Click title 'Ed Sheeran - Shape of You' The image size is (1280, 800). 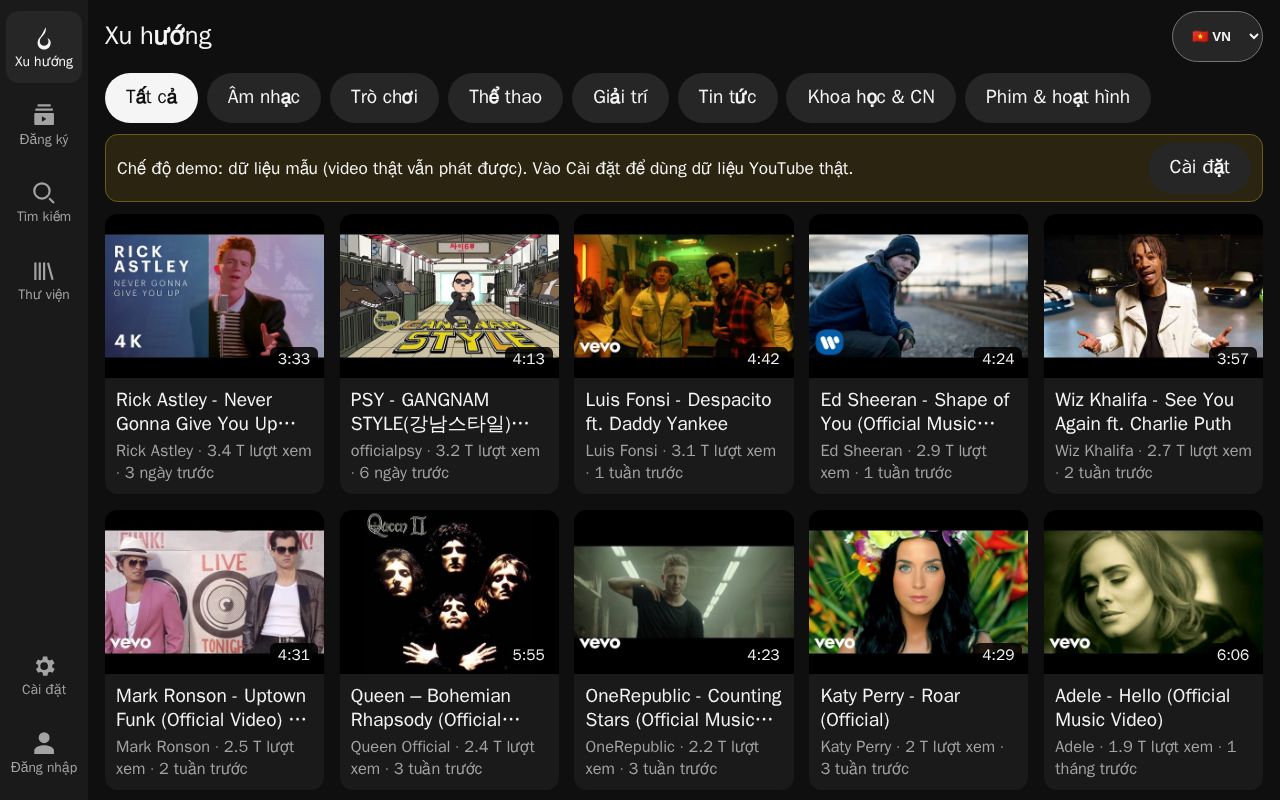tap(915, 412)
